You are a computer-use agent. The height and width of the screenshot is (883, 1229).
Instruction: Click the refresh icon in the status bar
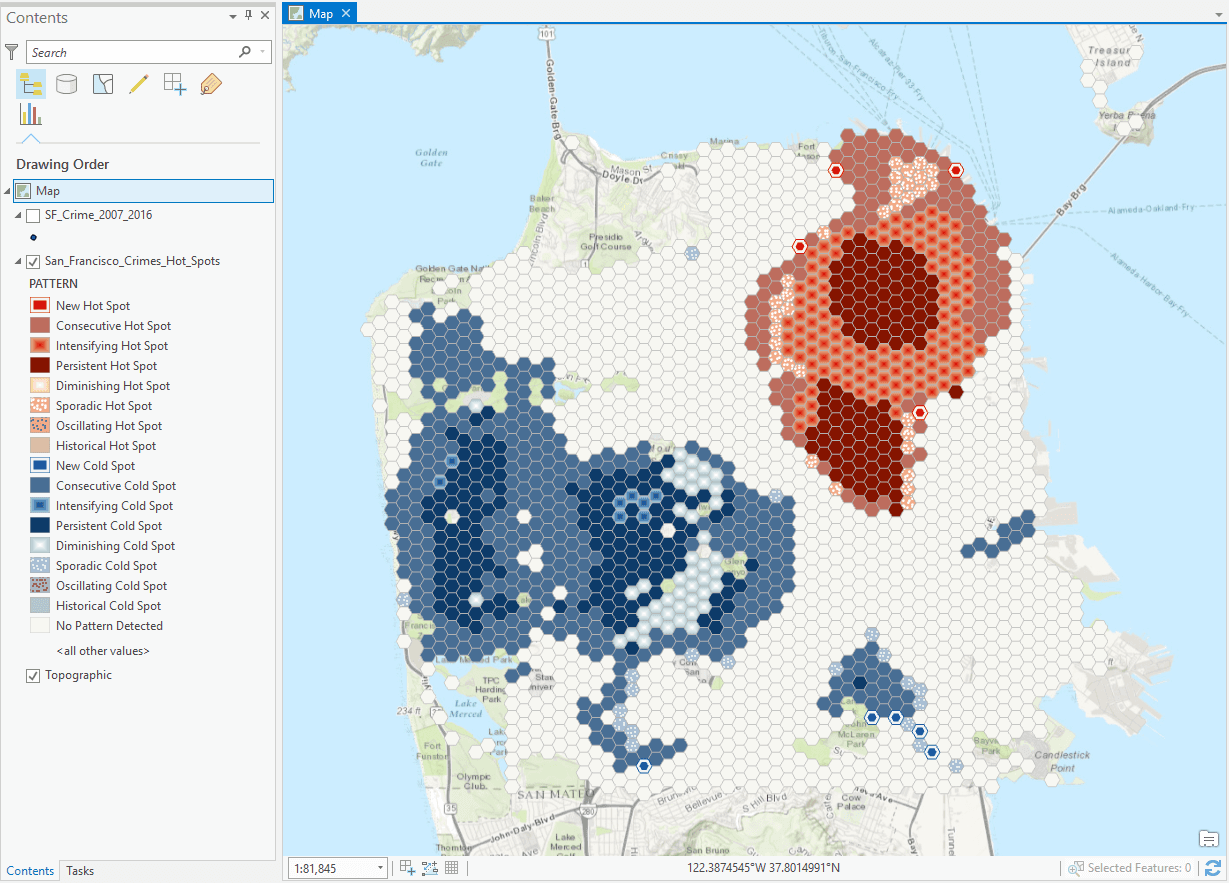1213,867
